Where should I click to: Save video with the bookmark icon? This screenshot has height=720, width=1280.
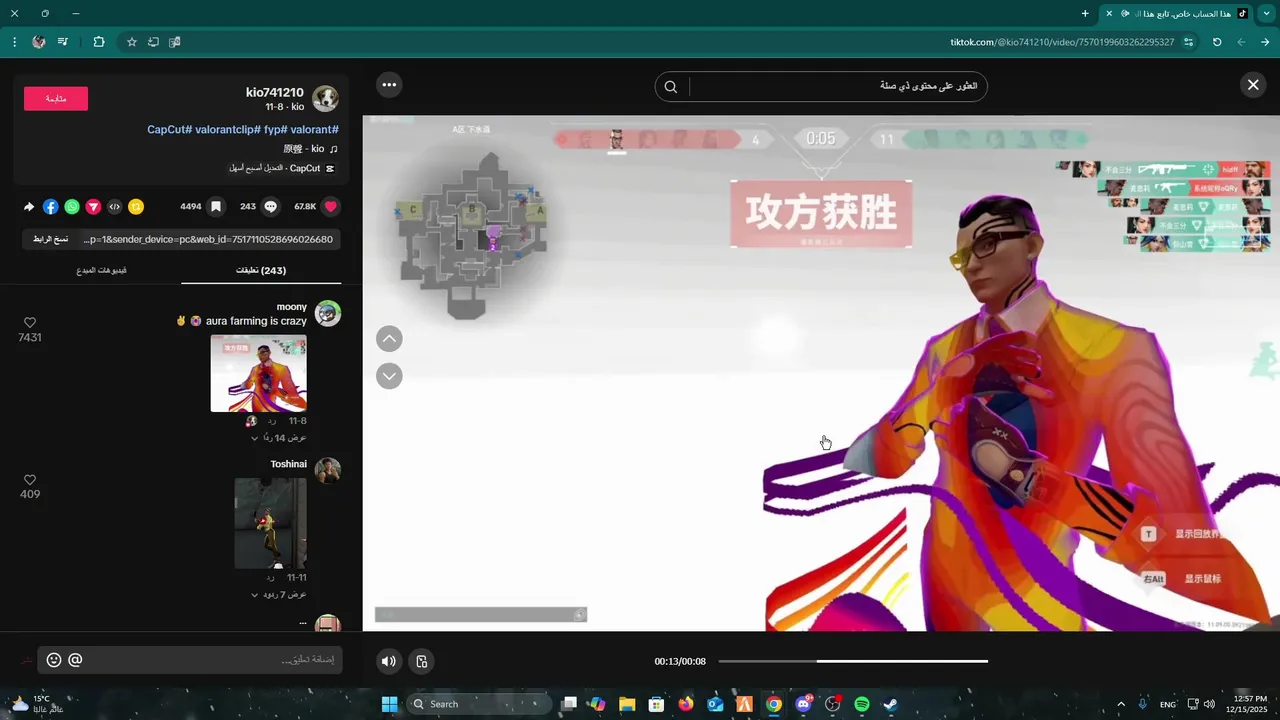click(x=216, y=207)
